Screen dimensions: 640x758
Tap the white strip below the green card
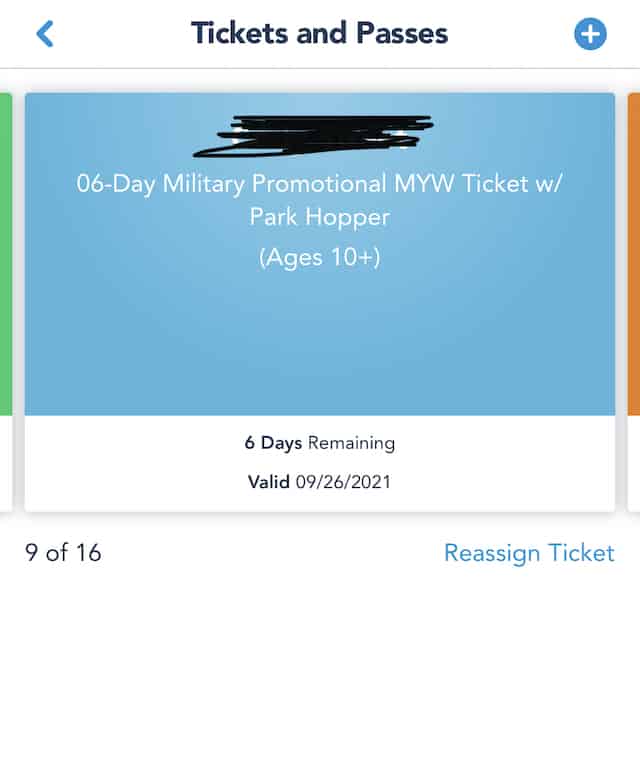click(6, 463)
